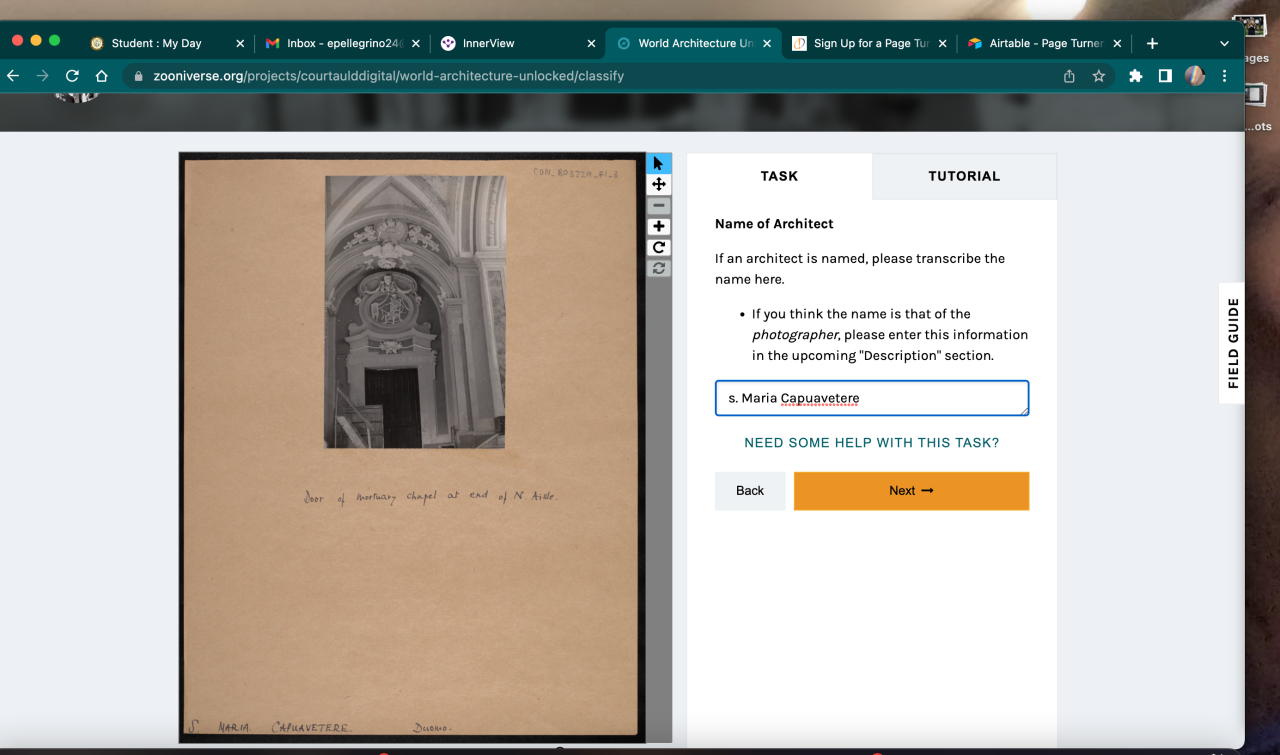Select the pan/move tool in image toolbar
This screenshot has height=755, width=1280.
coord(659,184)
